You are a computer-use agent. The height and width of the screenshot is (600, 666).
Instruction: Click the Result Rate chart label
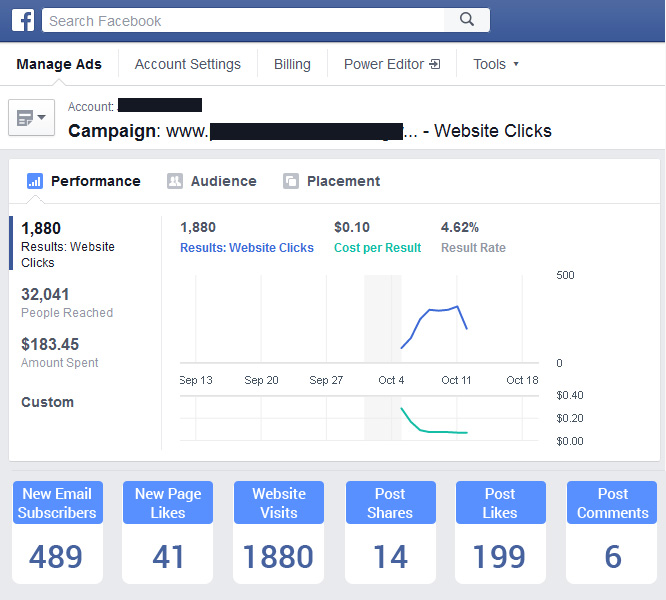473,248
